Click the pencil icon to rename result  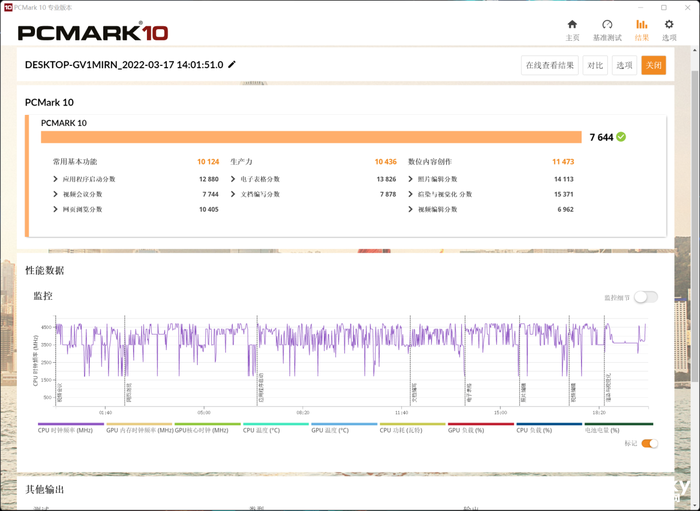coord(233,65)
